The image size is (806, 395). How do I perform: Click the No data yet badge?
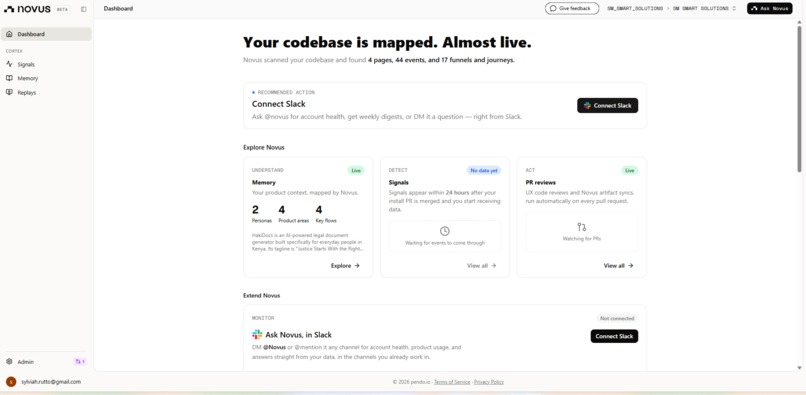click(484, 170)
